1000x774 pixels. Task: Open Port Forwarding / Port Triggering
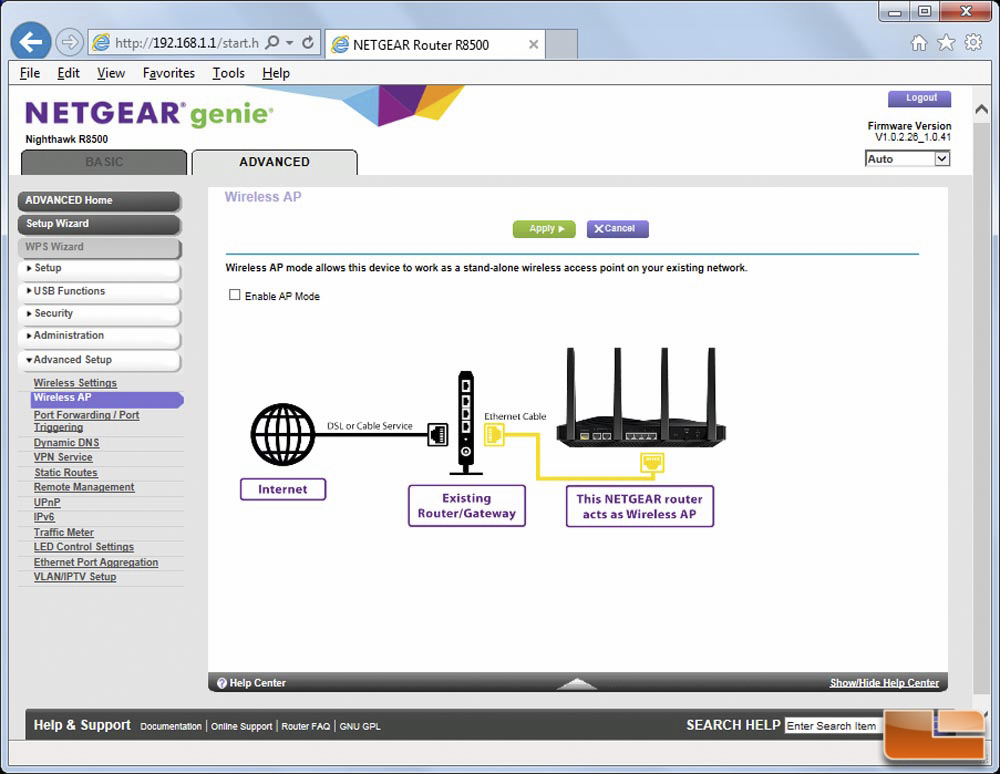[x=86, y=421]
